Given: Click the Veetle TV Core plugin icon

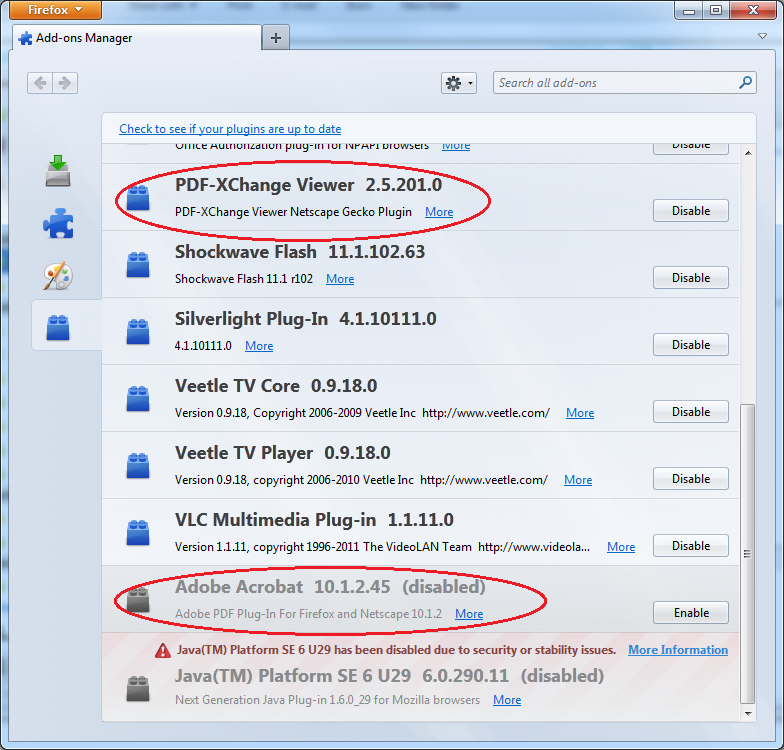Looking at the screenshot, I should (138, 398).
